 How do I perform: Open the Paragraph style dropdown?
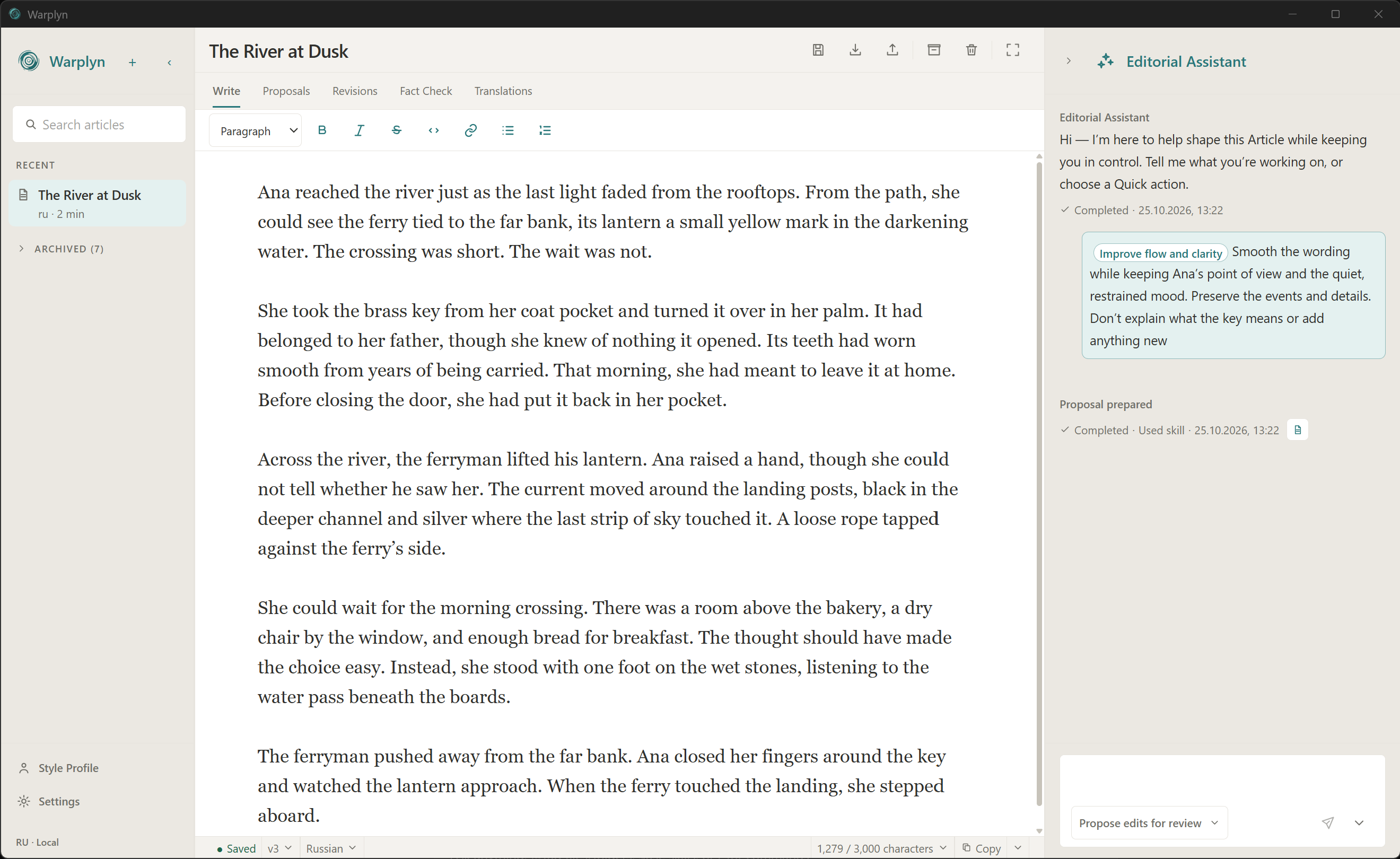(x=255, y=130)
